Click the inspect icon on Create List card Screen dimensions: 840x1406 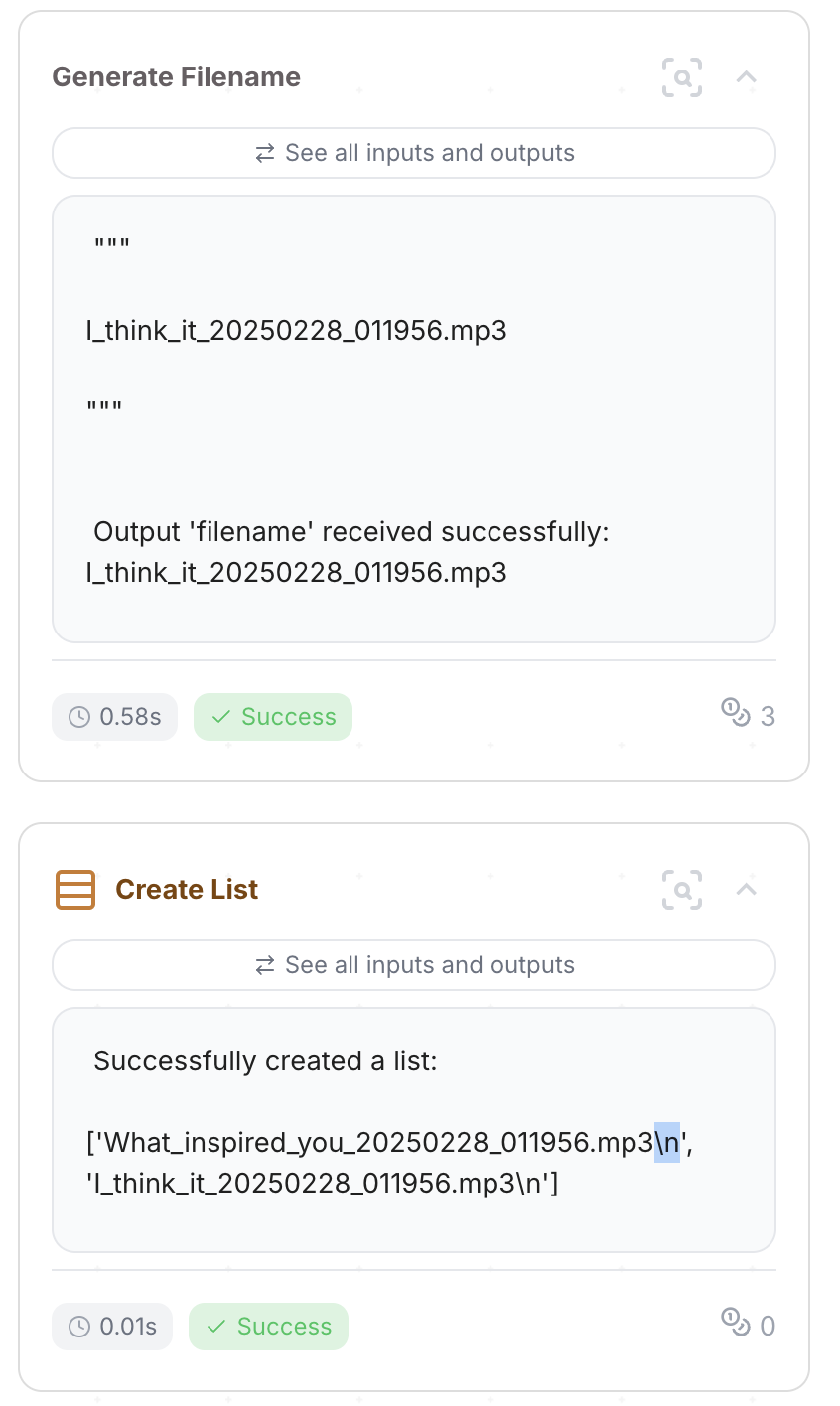[x=682, y=890]
